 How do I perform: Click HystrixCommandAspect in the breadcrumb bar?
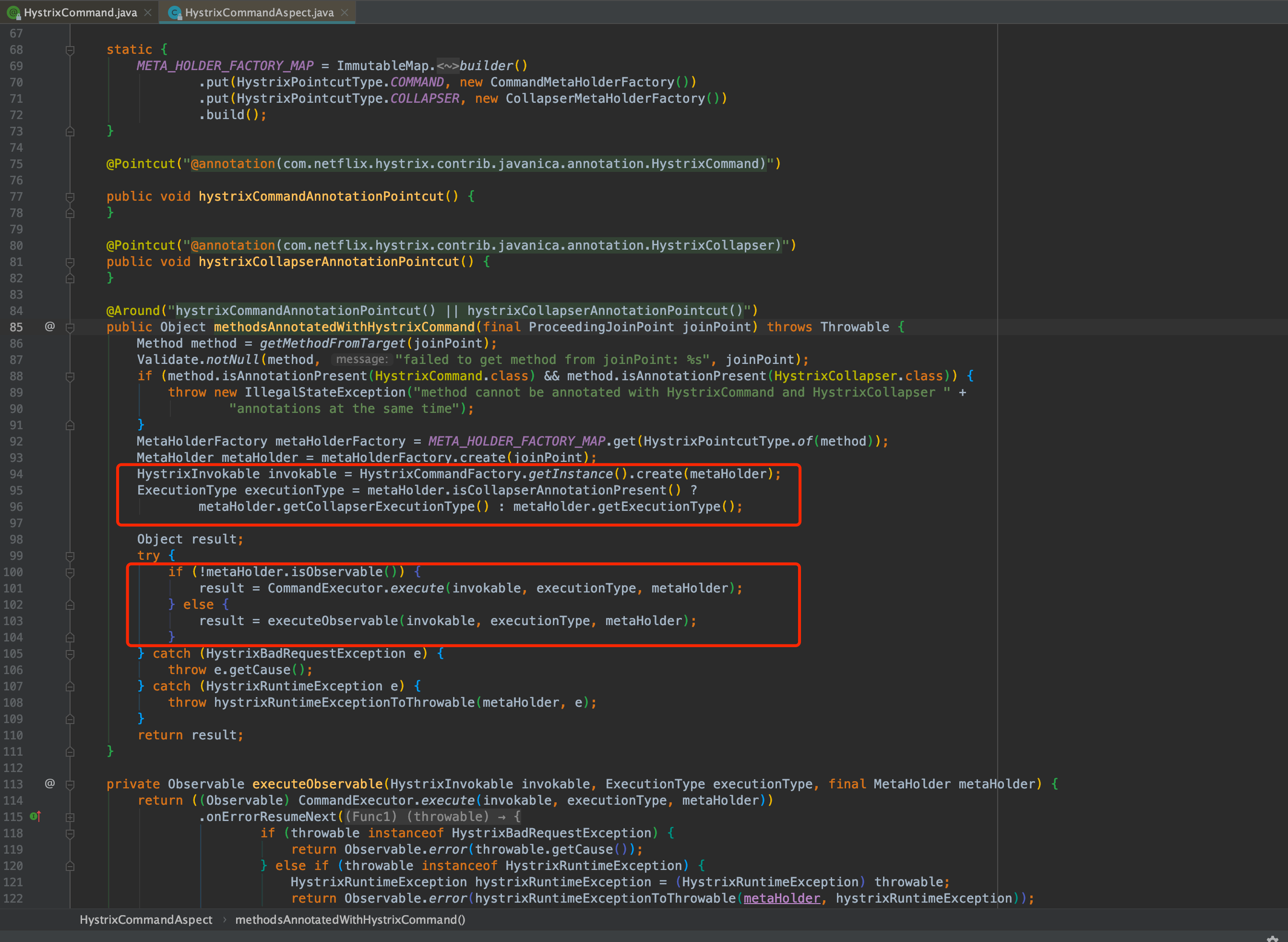[146, 919]
